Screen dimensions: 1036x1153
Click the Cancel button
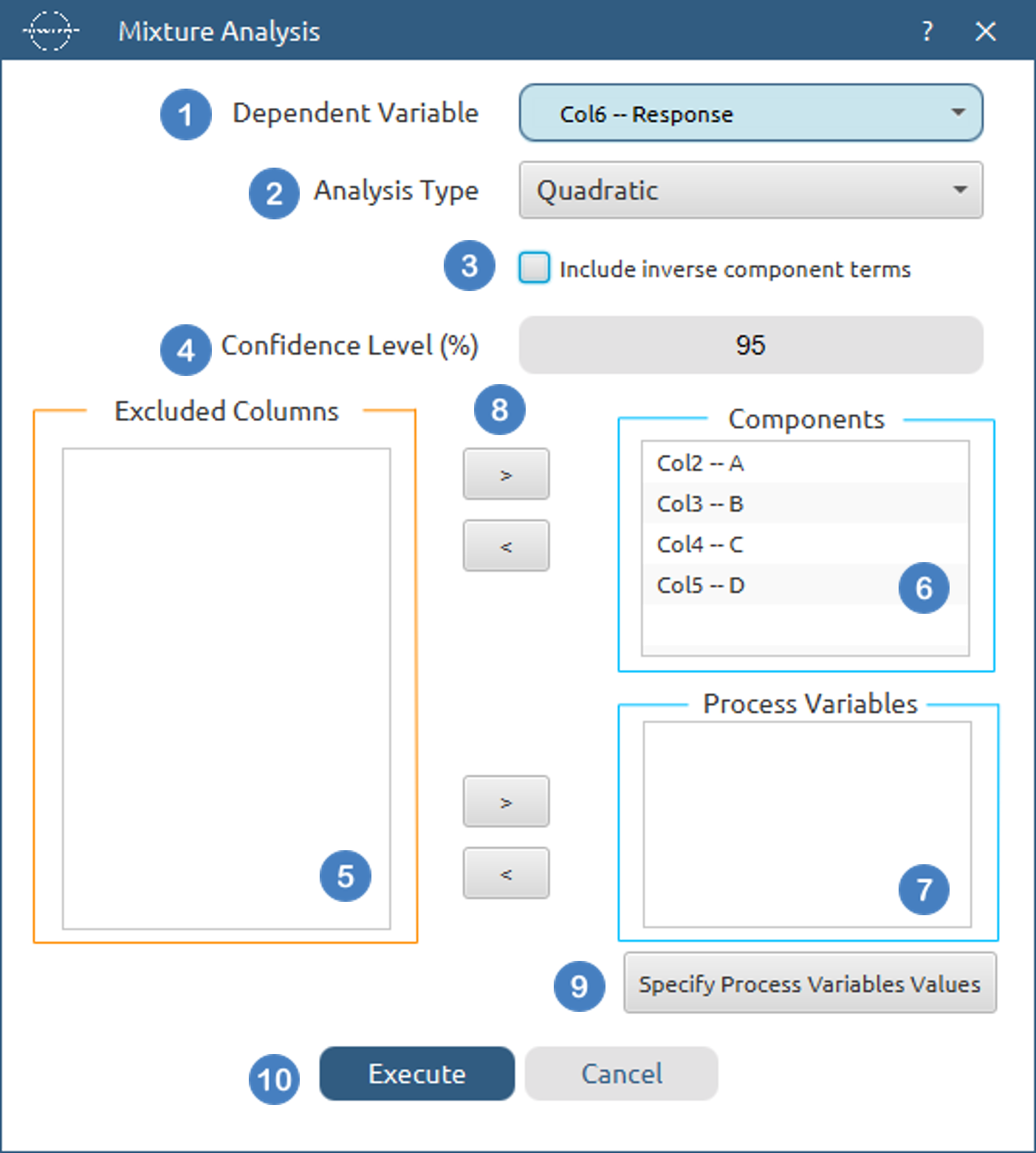[622, 1074]
